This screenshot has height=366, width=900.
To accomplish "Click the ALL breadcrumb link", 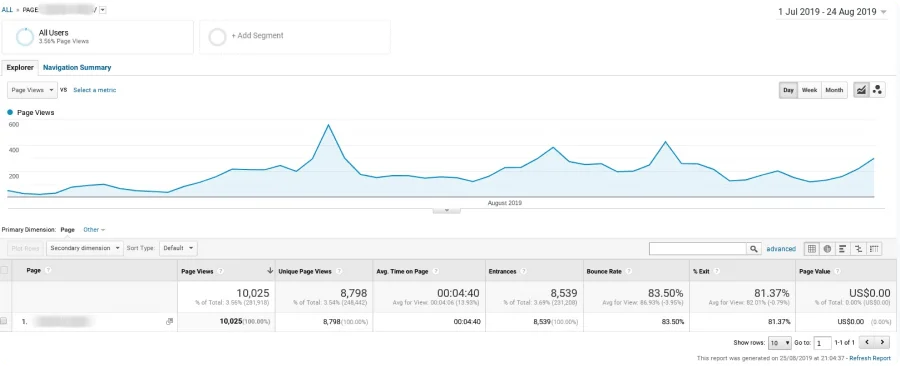I will click(7, 10).
